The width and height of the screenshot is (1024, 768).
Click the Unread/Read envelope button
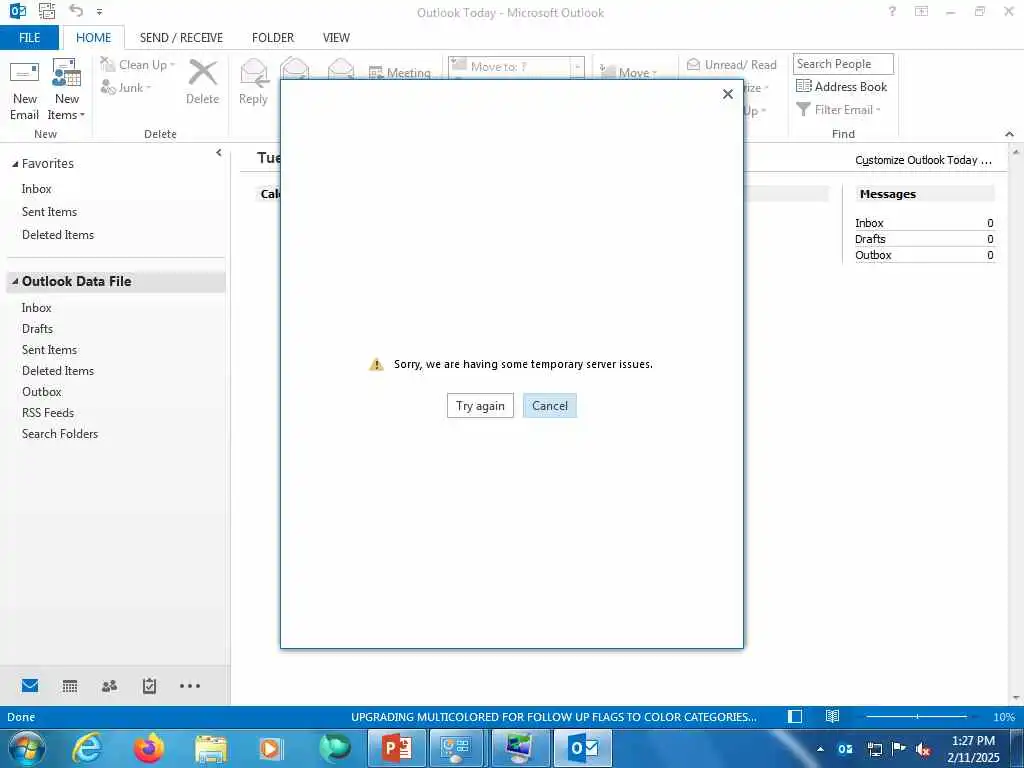[x=731, y=65]
